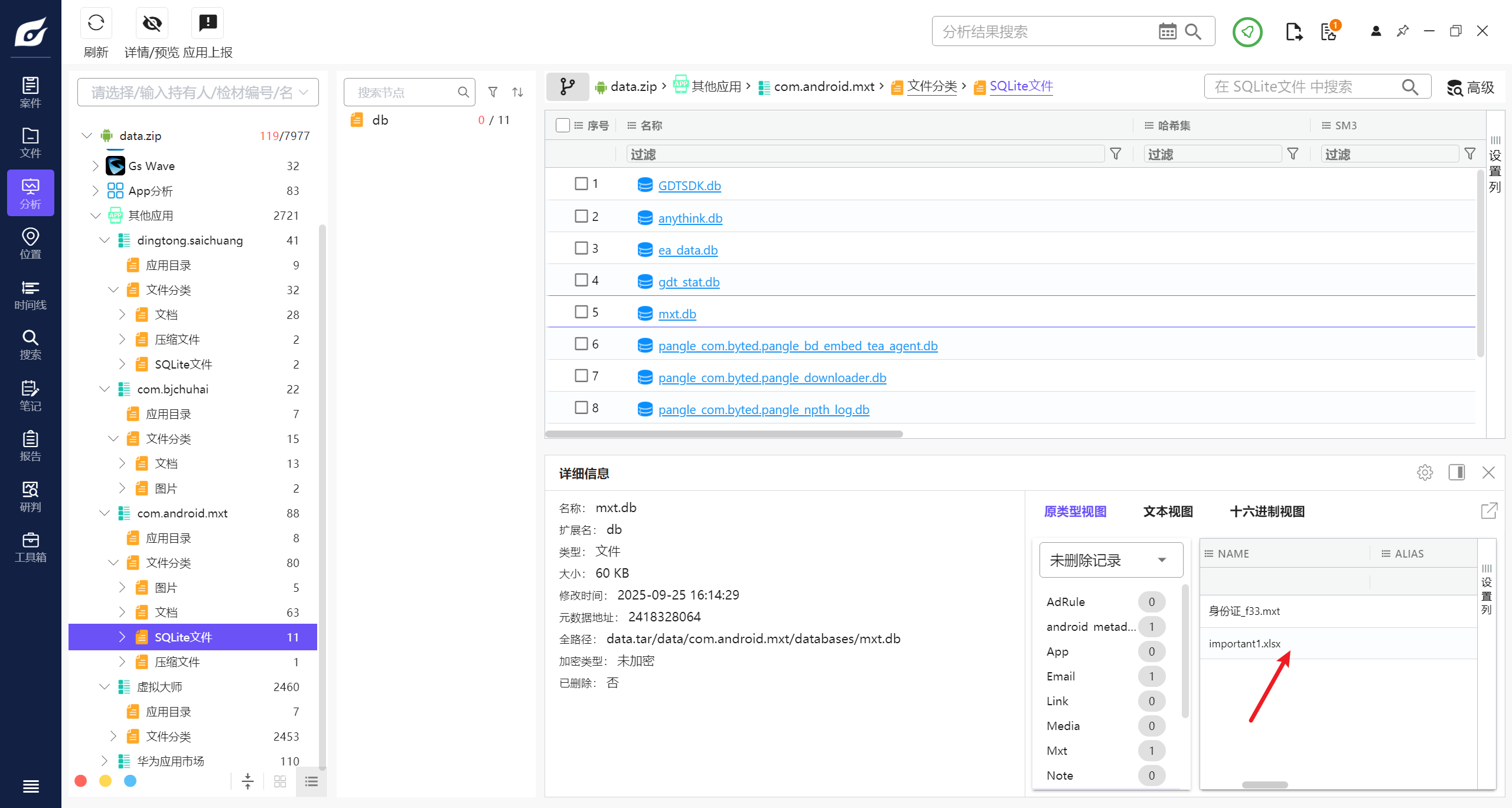Click the 刷新 refresh icon
This screenshot has width=1512, height=808.
96,24
